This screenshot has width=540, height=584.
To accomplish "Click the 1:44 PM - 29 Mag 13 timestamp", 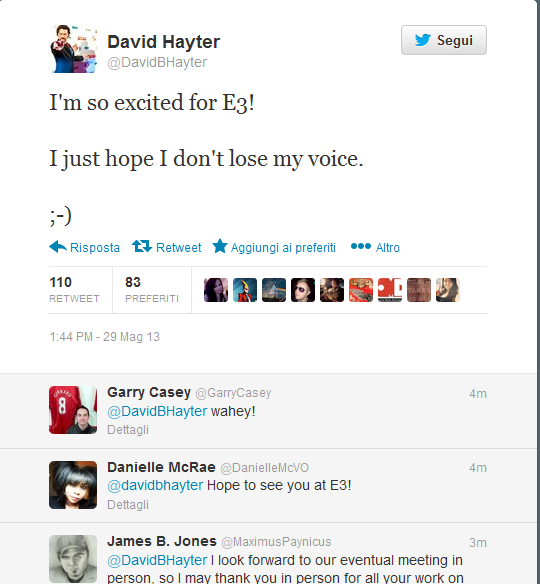I will pyautogui.click(x=104, y=337).
